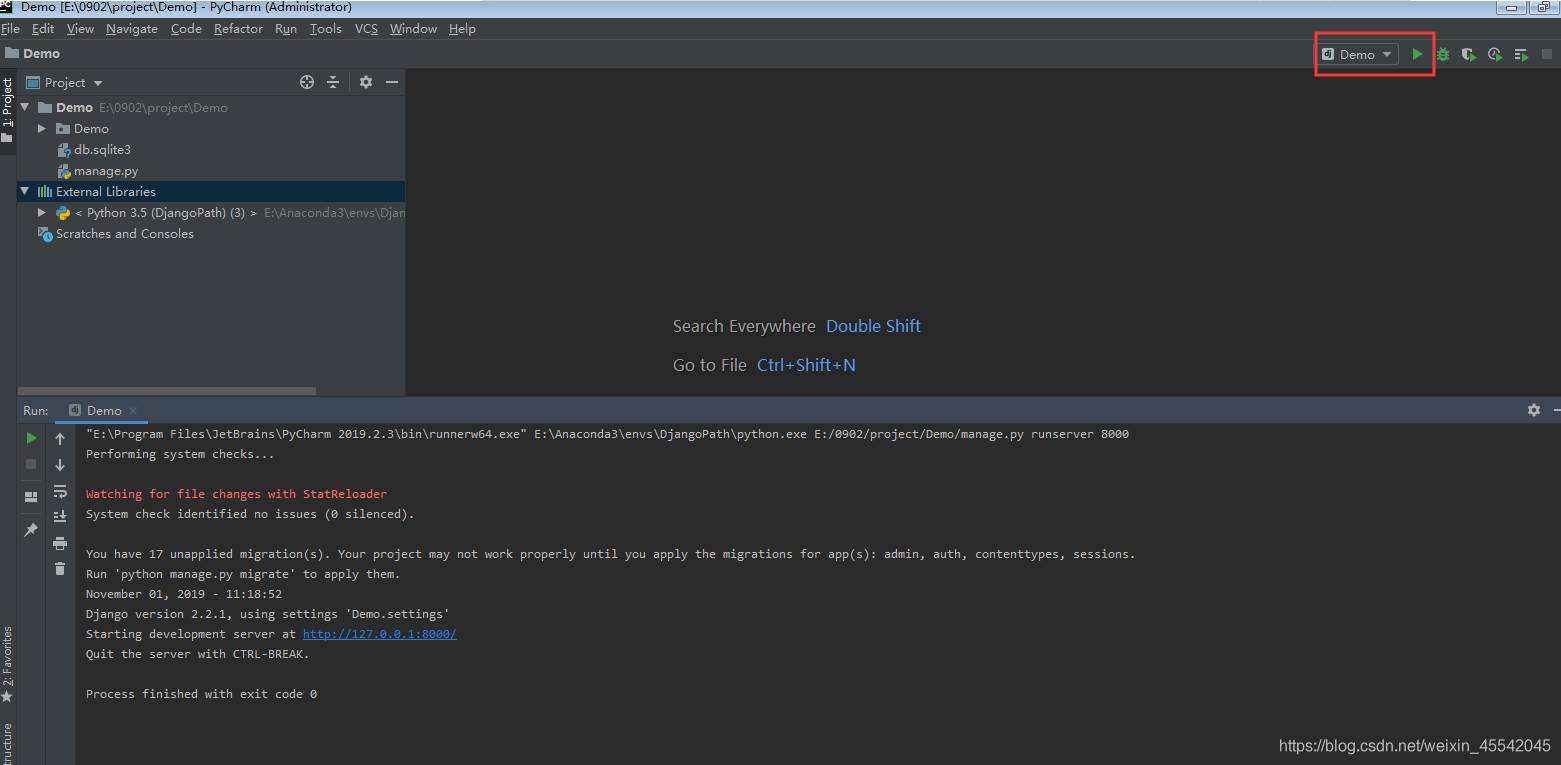The width and height of the screenshot is (1561, 765).
Task: Open the Refactor menu
Action: pos(238,29)
